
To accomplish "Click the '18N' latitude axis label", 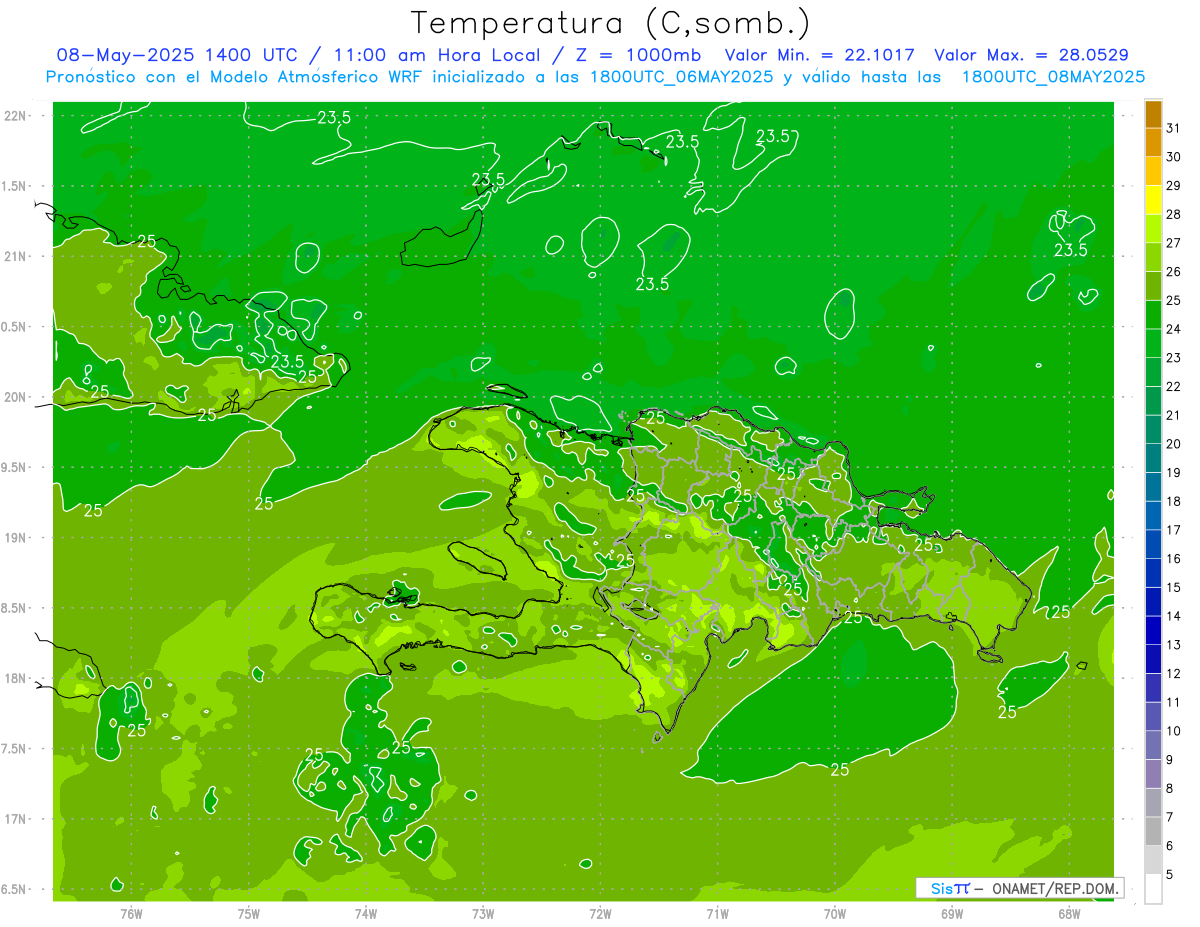I will [x=16, y=678].
